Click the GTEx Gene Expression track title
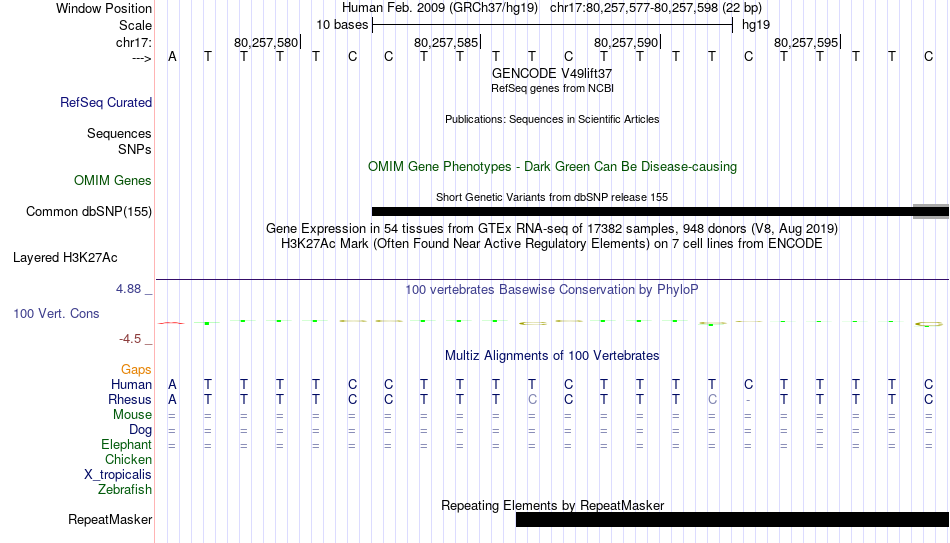 pos(552,228)
